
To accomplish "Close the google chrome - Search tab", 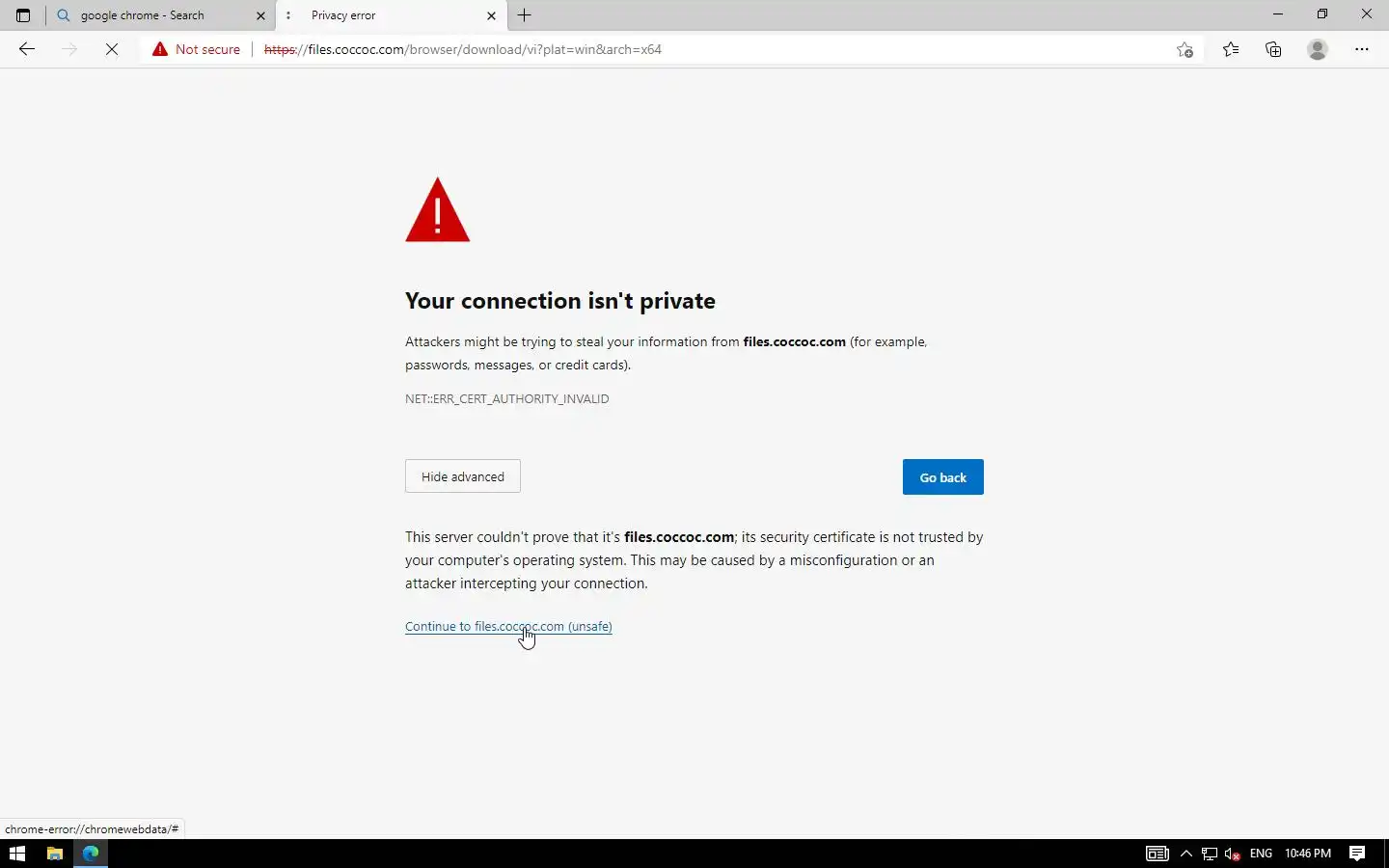I will click(x=260, y=15).
